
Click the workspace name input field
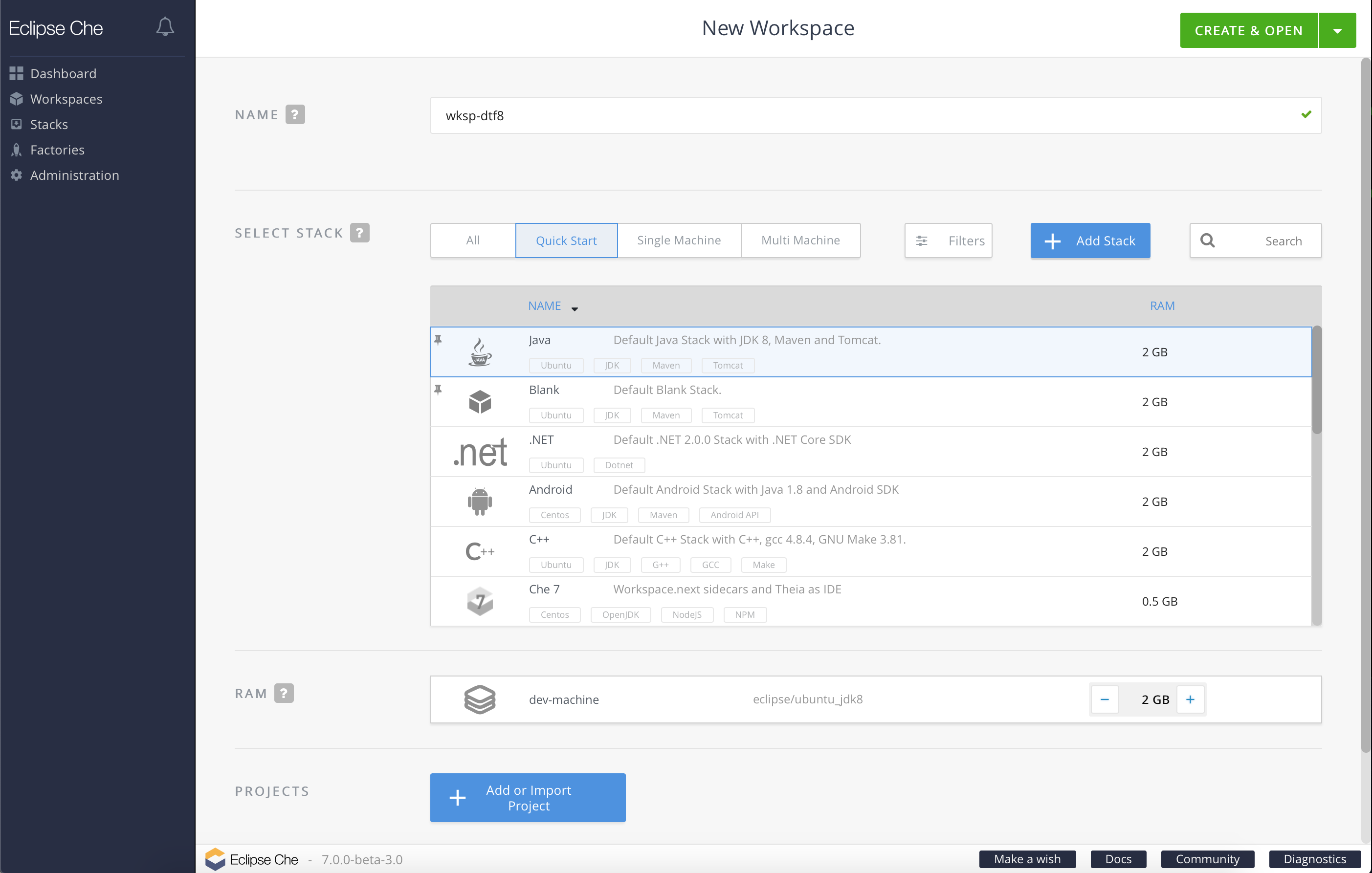(855, 116)
